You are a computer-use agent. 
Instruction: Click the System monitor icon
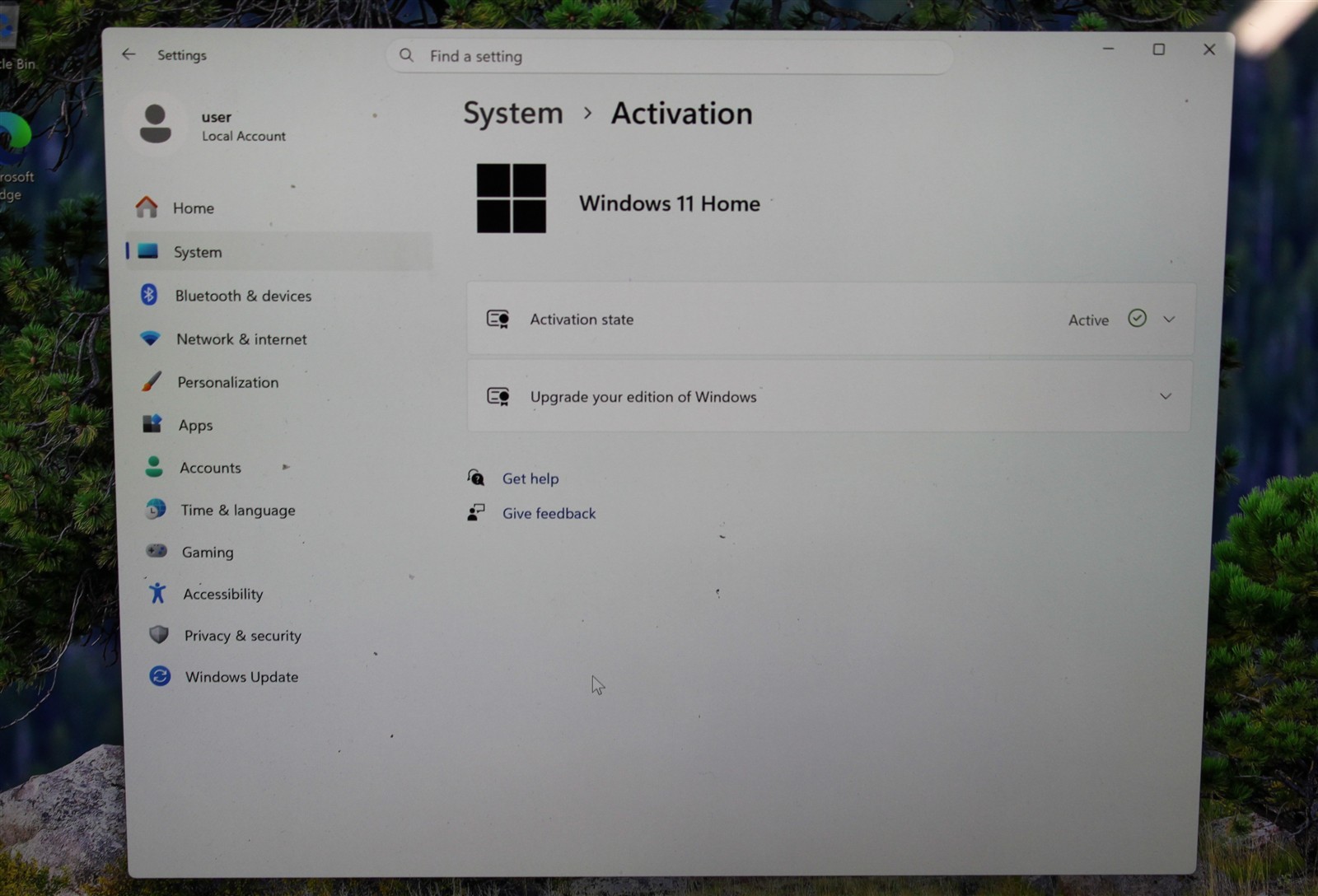pos(148,251)
